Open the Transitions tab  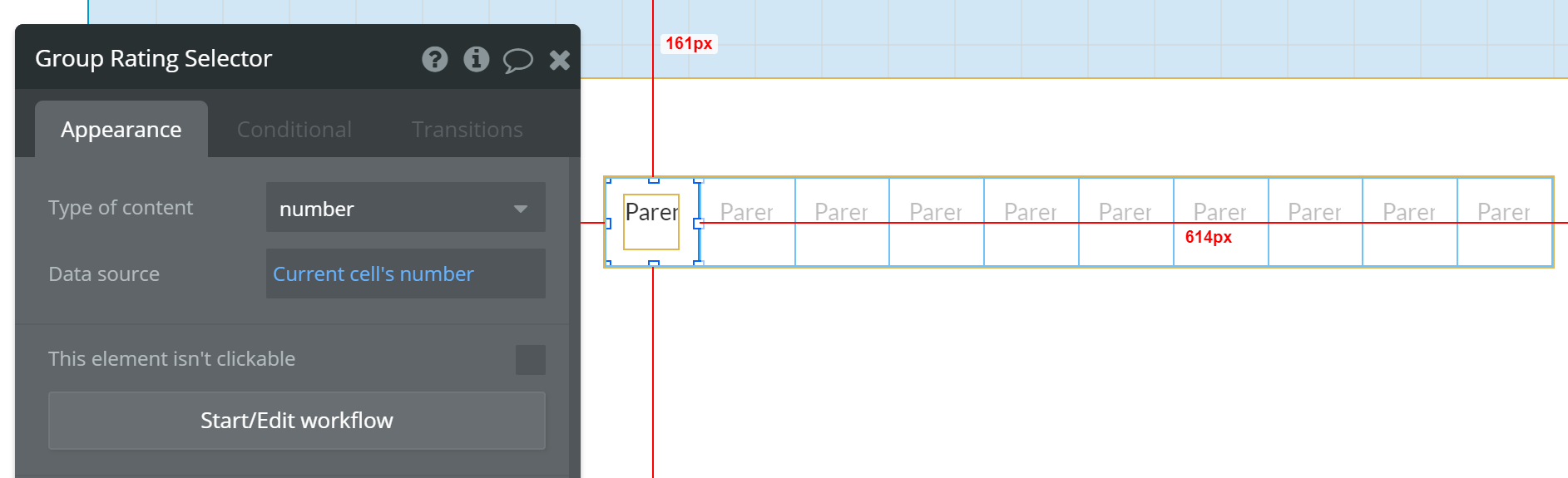[467, 130]
